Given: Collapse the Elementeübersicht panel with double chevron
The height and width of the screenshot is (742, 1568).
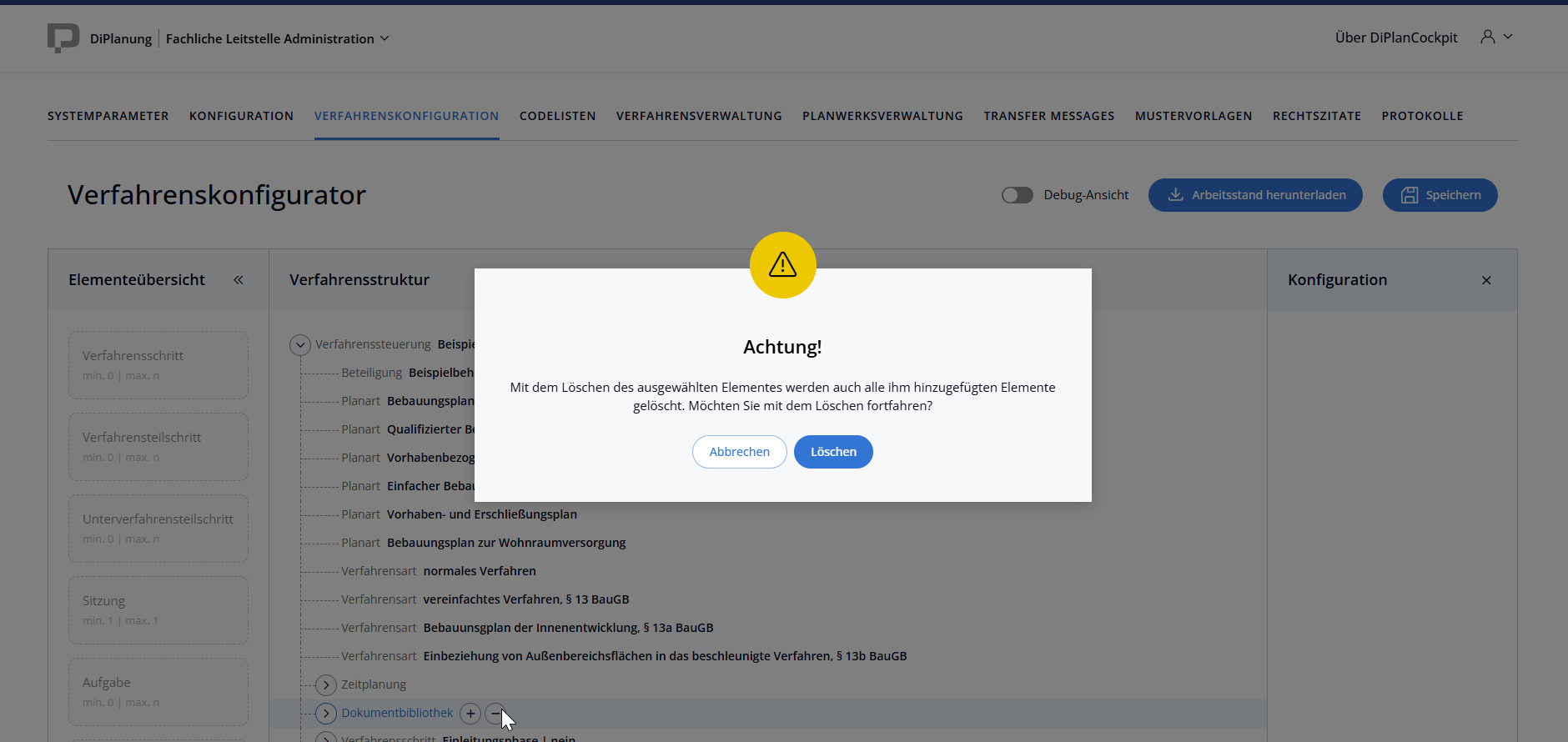Looking at the screenshot, I should tap(239, 280).
